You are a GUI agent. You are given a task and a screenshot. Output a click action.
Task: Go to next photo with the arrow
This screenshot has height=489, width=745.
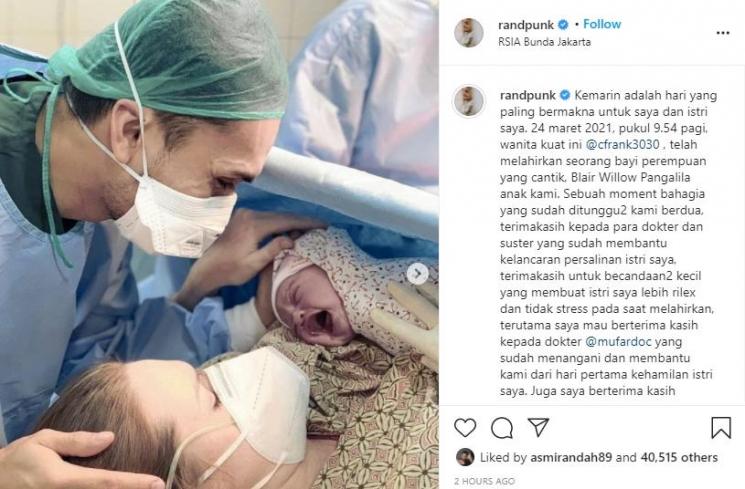[x=418, y=274]
